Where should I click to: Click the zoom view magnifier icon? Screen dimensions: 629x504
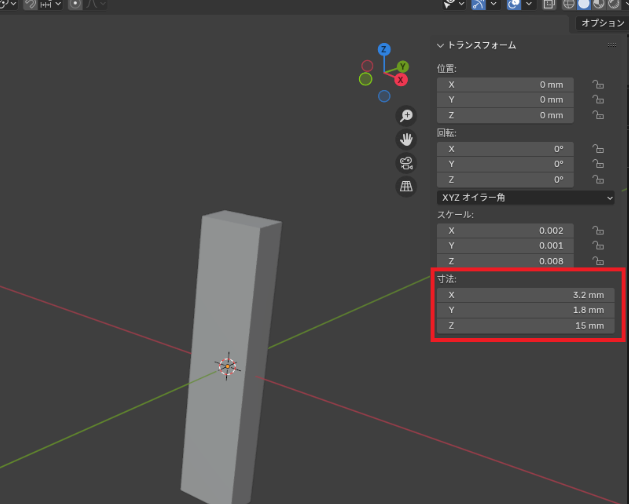406,116
